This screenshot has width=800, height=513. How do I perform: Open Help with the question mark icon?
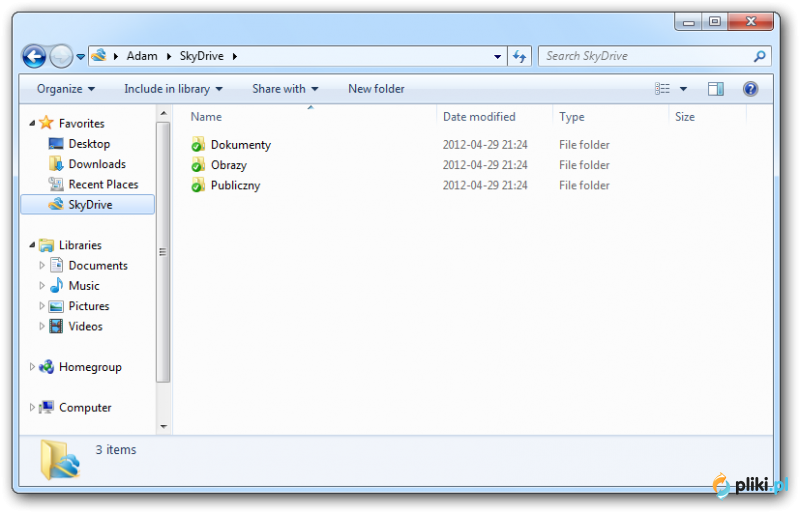point(750,89)
